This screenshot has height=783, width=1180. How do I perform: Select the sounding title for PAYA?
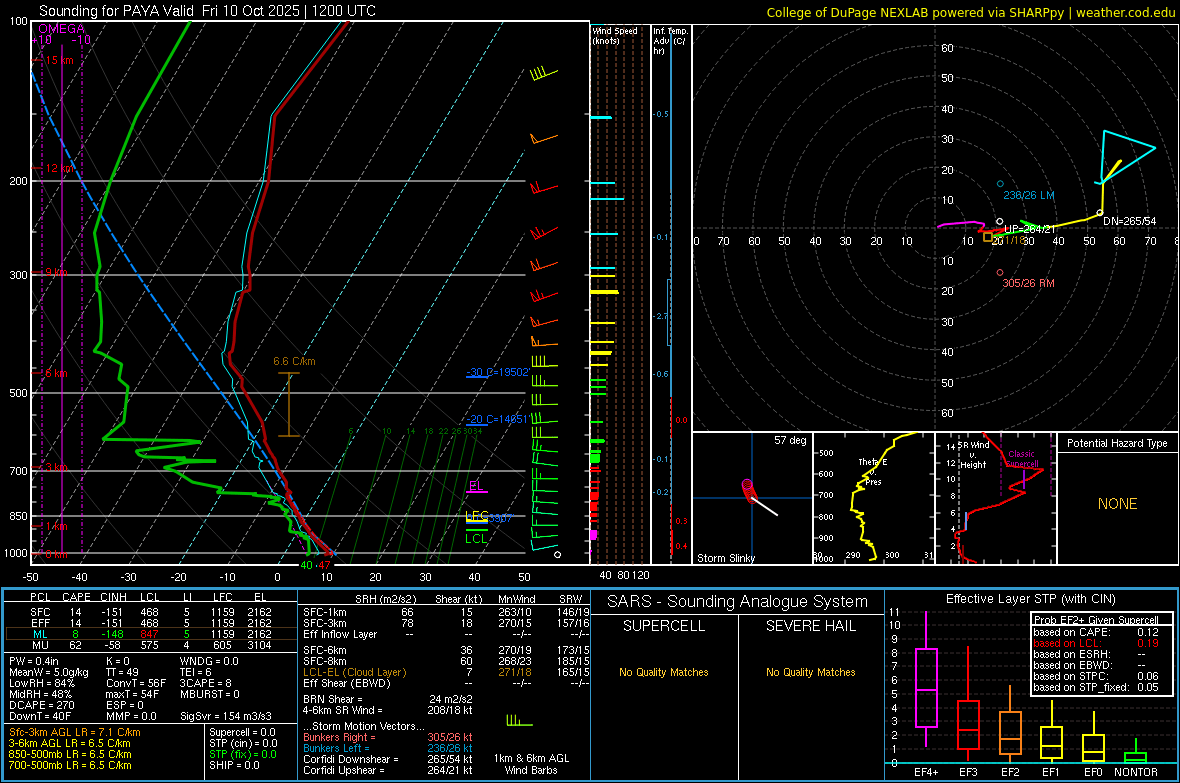click(x=207, y=11)
